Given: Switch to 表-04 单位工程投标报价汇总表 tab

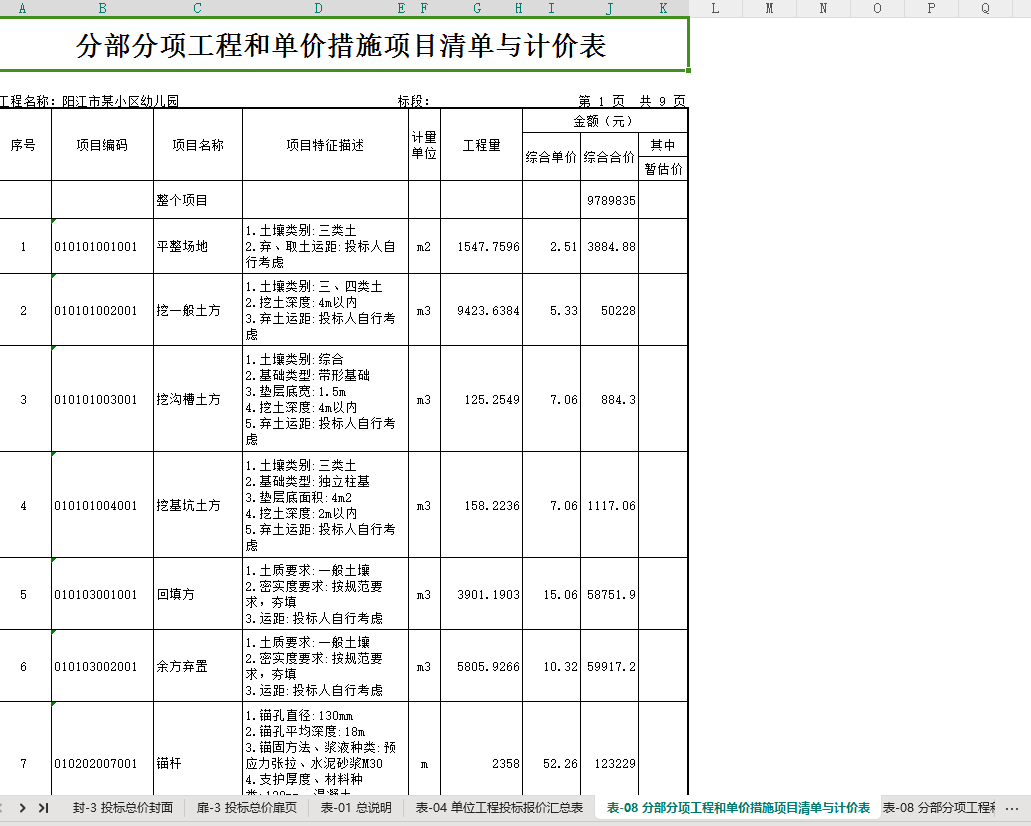Looking at the screenshot, I should coord(499,808).
